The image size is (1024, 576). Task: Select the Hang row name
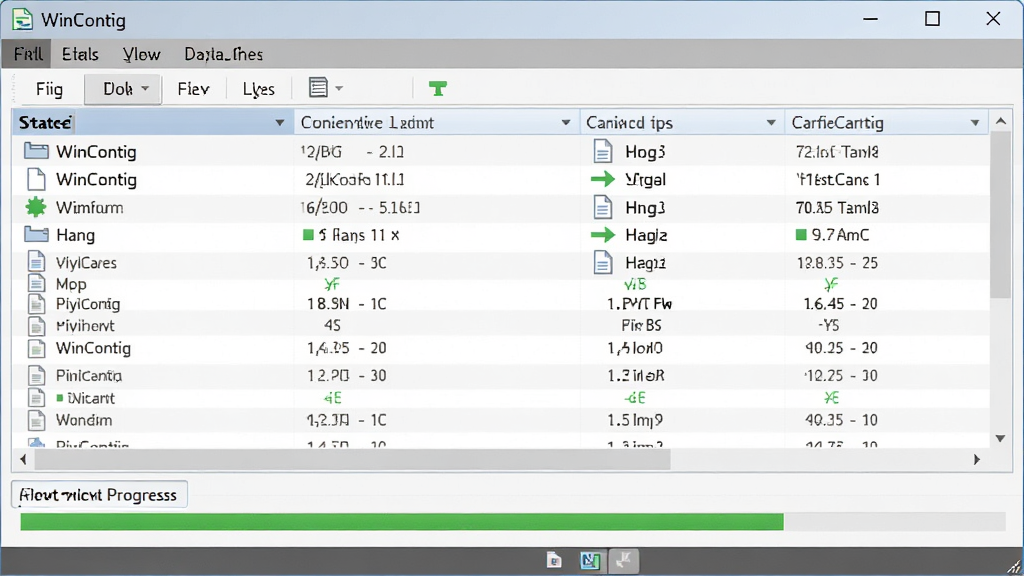75,235
